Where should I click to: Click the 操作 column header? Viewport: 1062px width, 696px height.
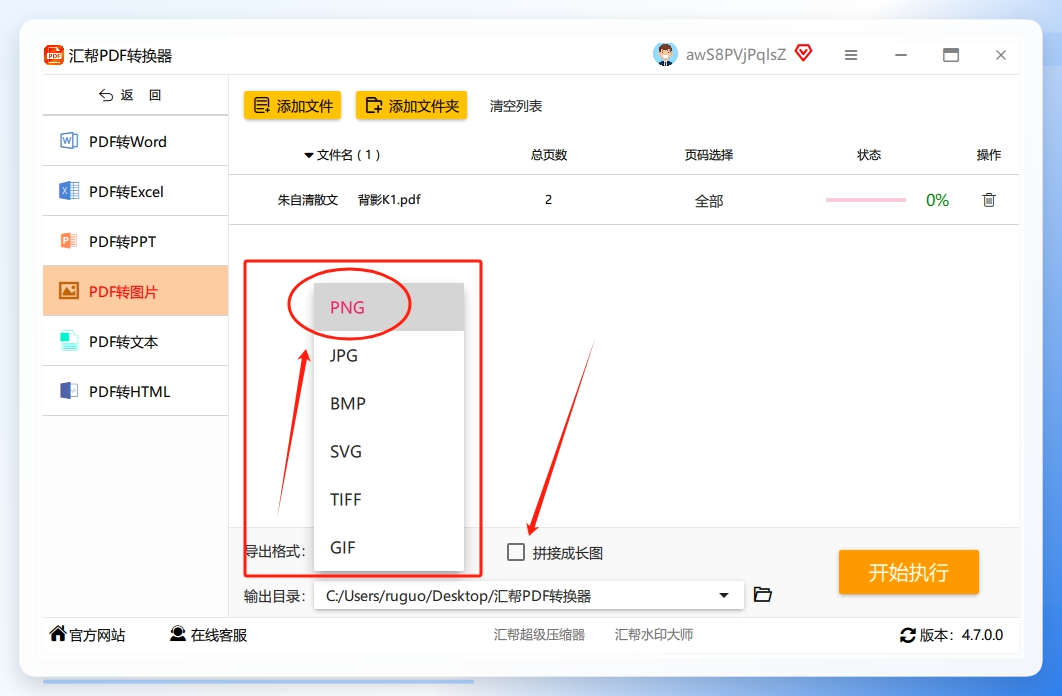pyautogui.click(x=988, y=155)
